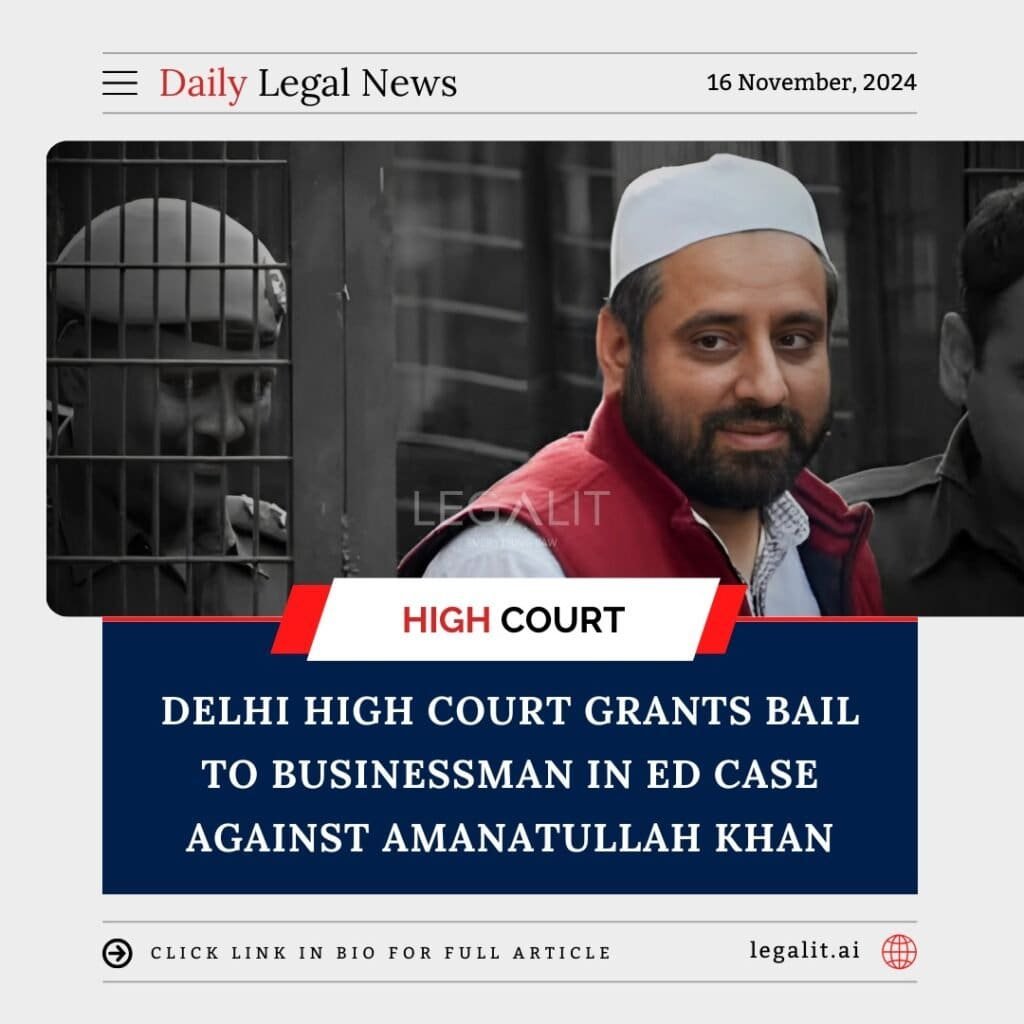Click the left red slanted accent shape
The height and width of the screenshot is (1024, 1024).
(x=301, y=619)
